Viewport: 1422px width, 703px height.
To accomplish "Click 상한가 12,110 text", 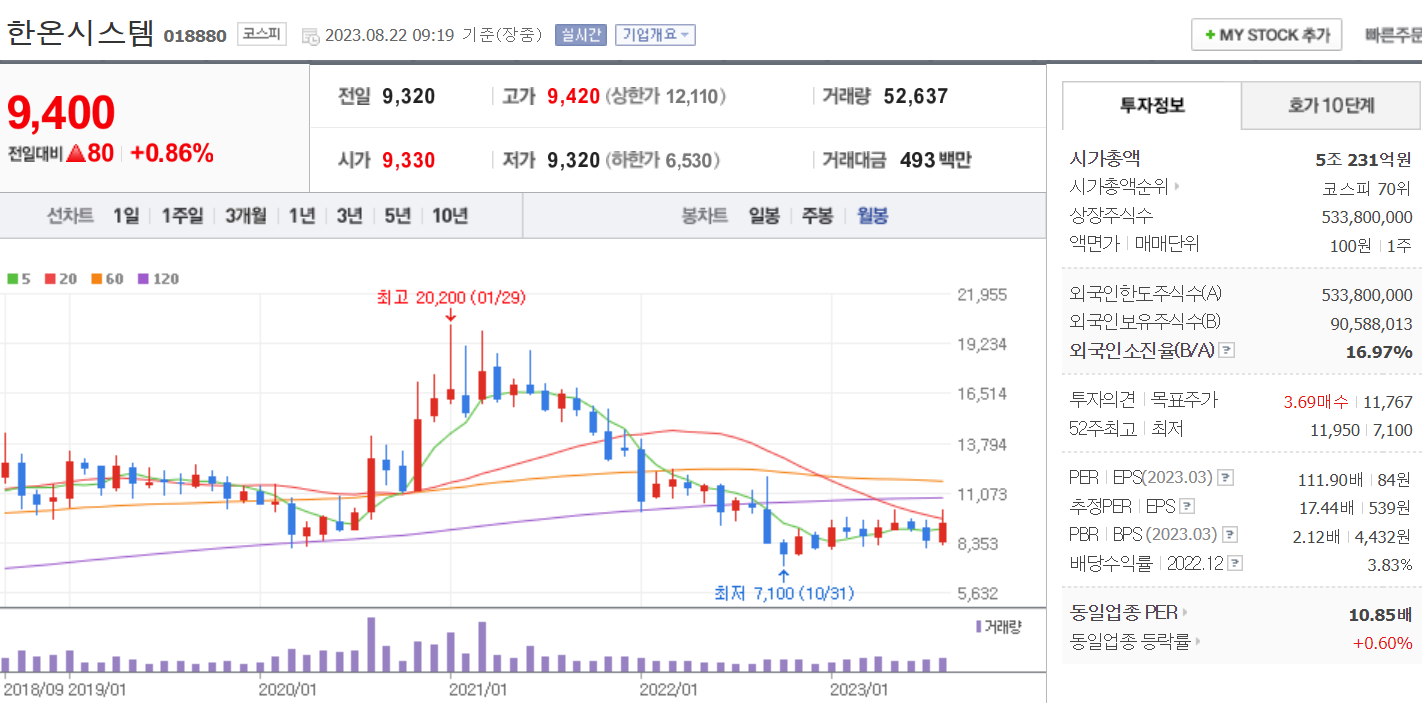I will (x=667, y=97).
